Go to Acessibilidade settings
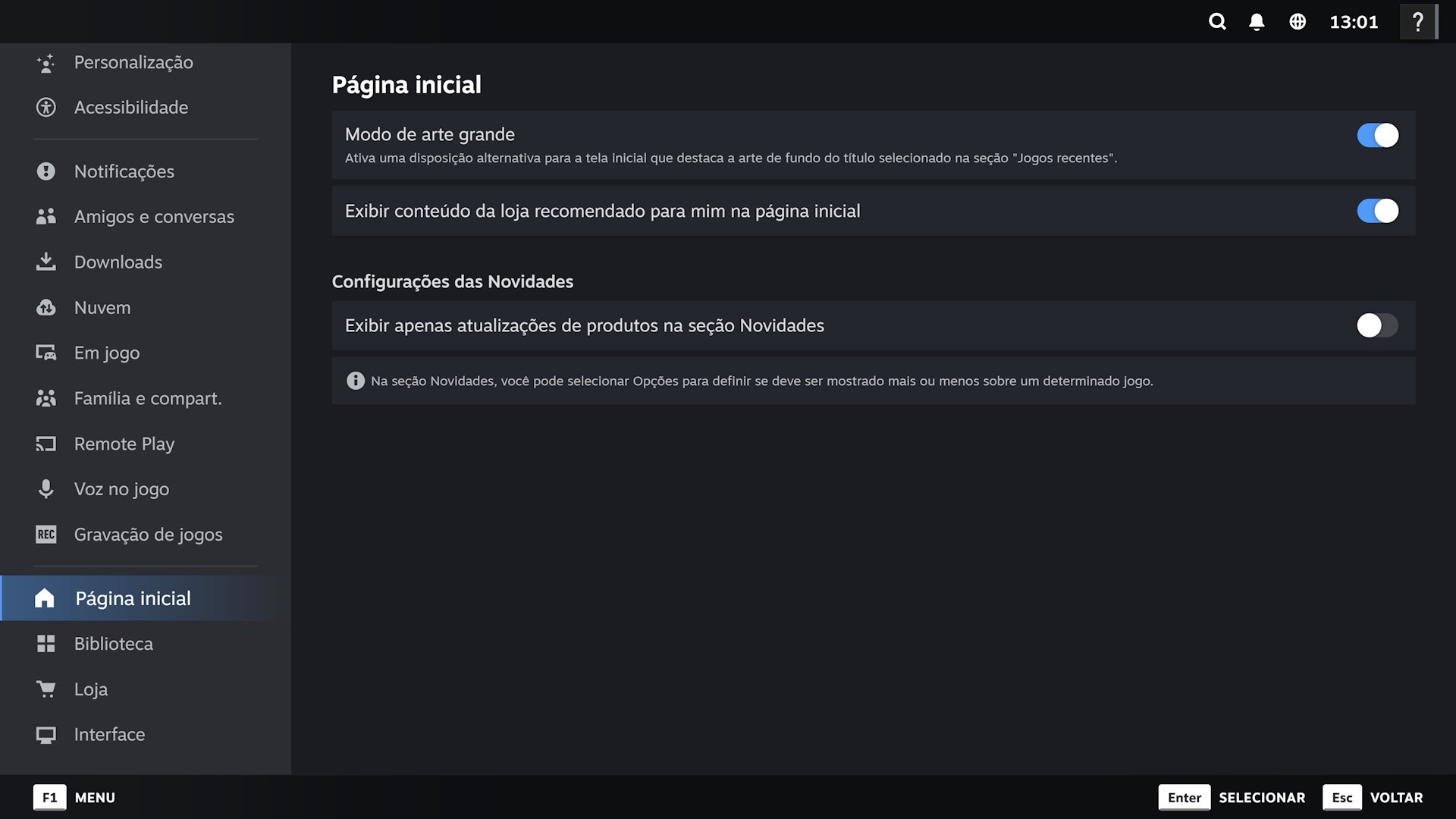This screenshot has width=1456, height=819. tap(146, 107)
